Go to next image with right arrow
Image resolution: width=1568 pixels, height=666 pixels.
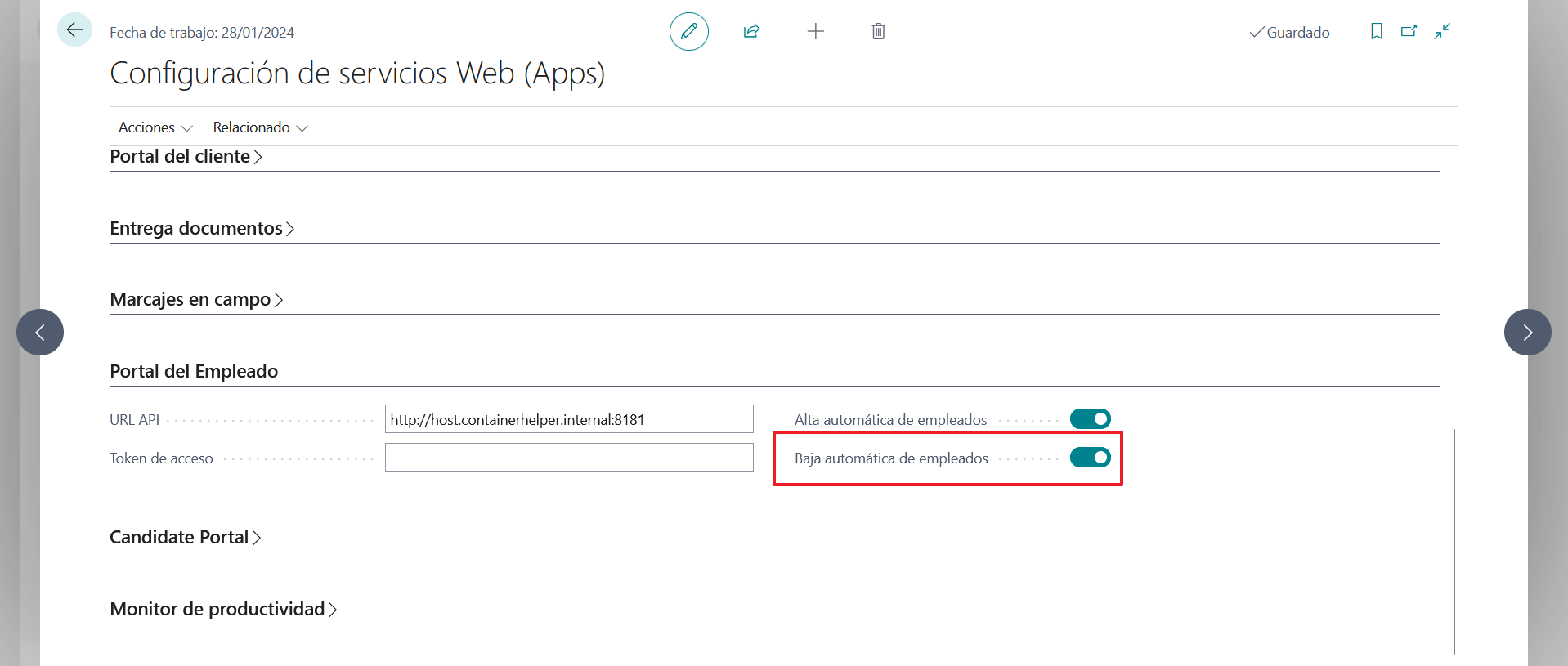pos(1527,332)
